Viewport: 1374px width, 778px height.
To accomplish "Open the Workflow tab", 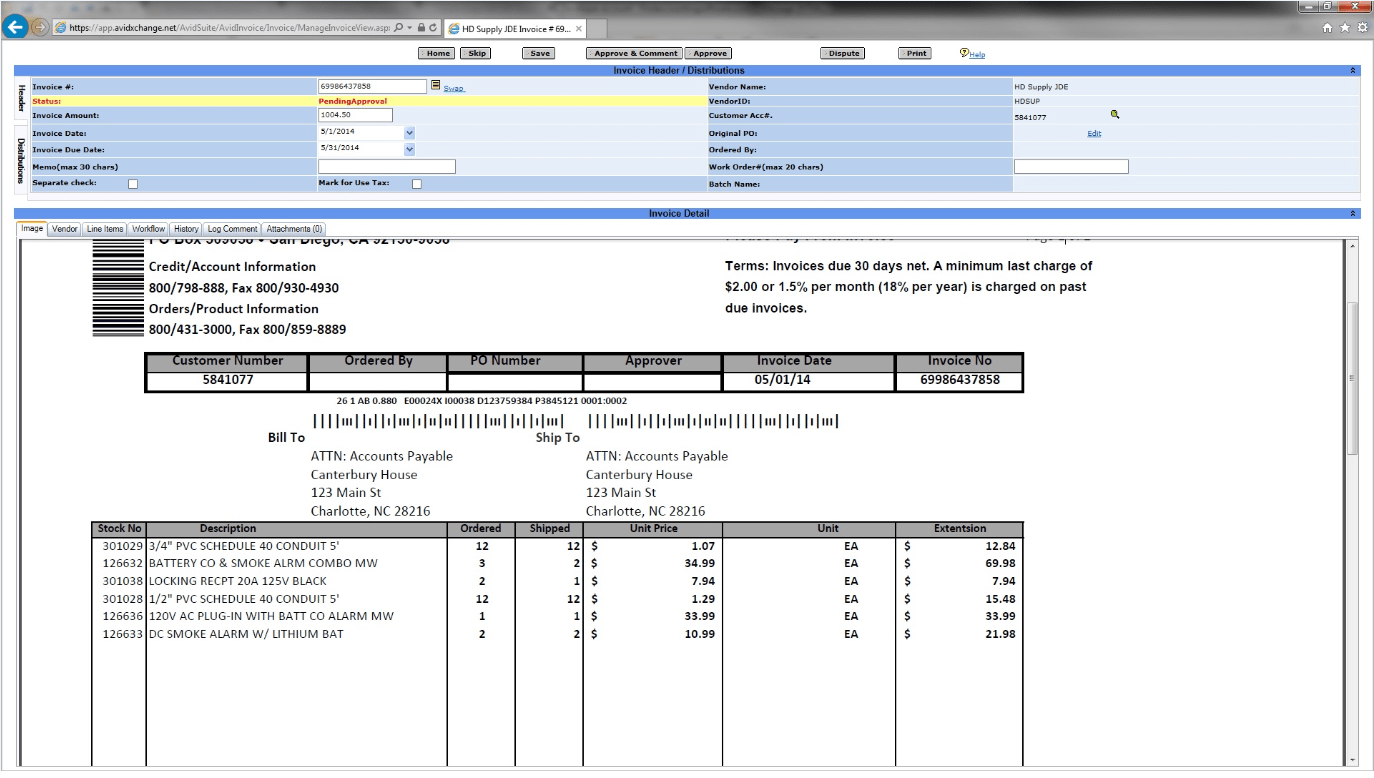I will 149,229.
